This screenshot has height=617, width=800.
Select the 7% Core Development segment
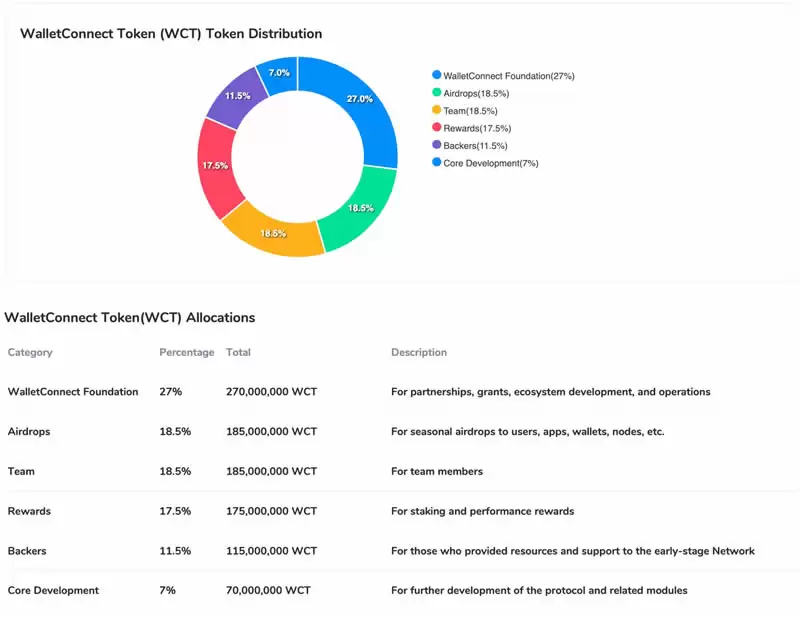pyautogui.click(x=281, y=73)
